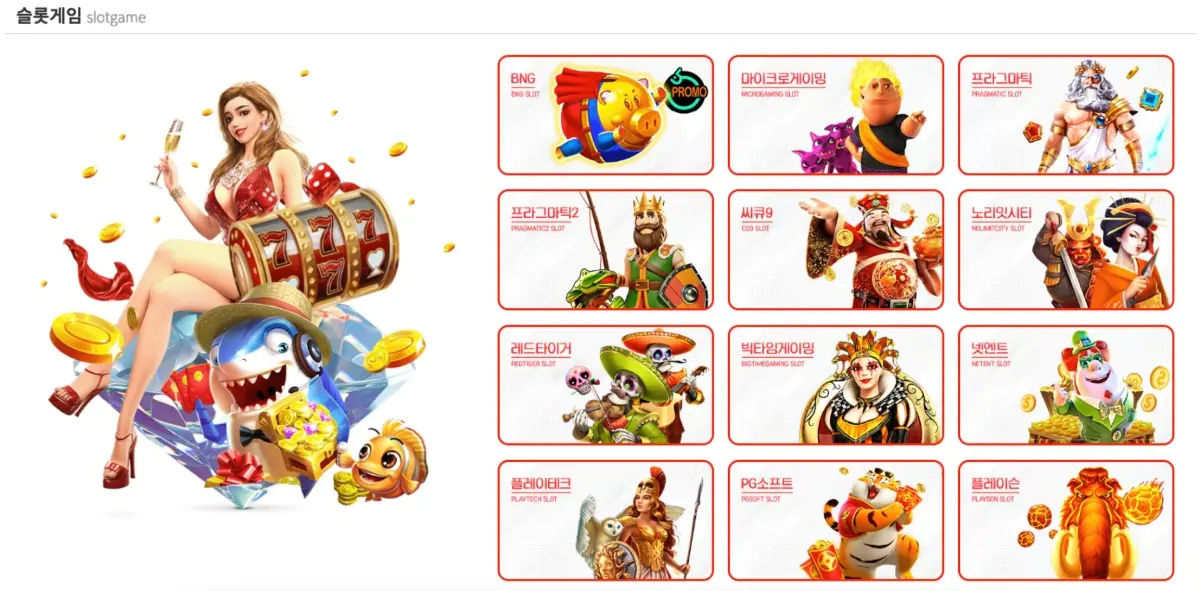Choose the 빅타임게이밍 Bigtimegaming slot card
The image size is (1200, 591).
836,385
